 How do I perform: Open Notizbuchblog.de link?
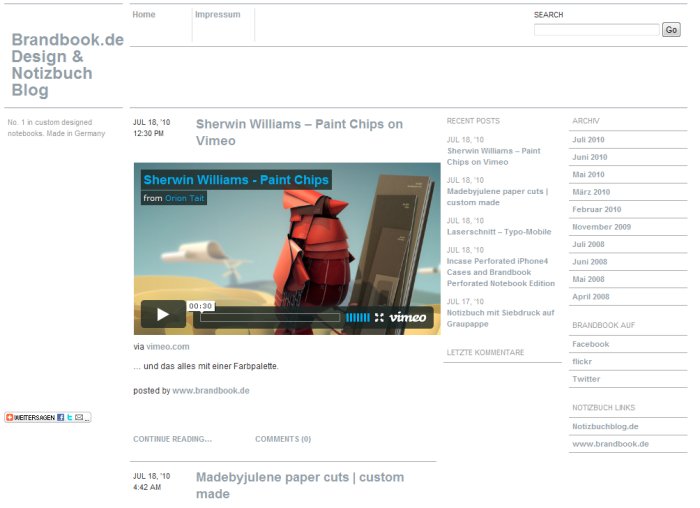[x=605, y=426]
